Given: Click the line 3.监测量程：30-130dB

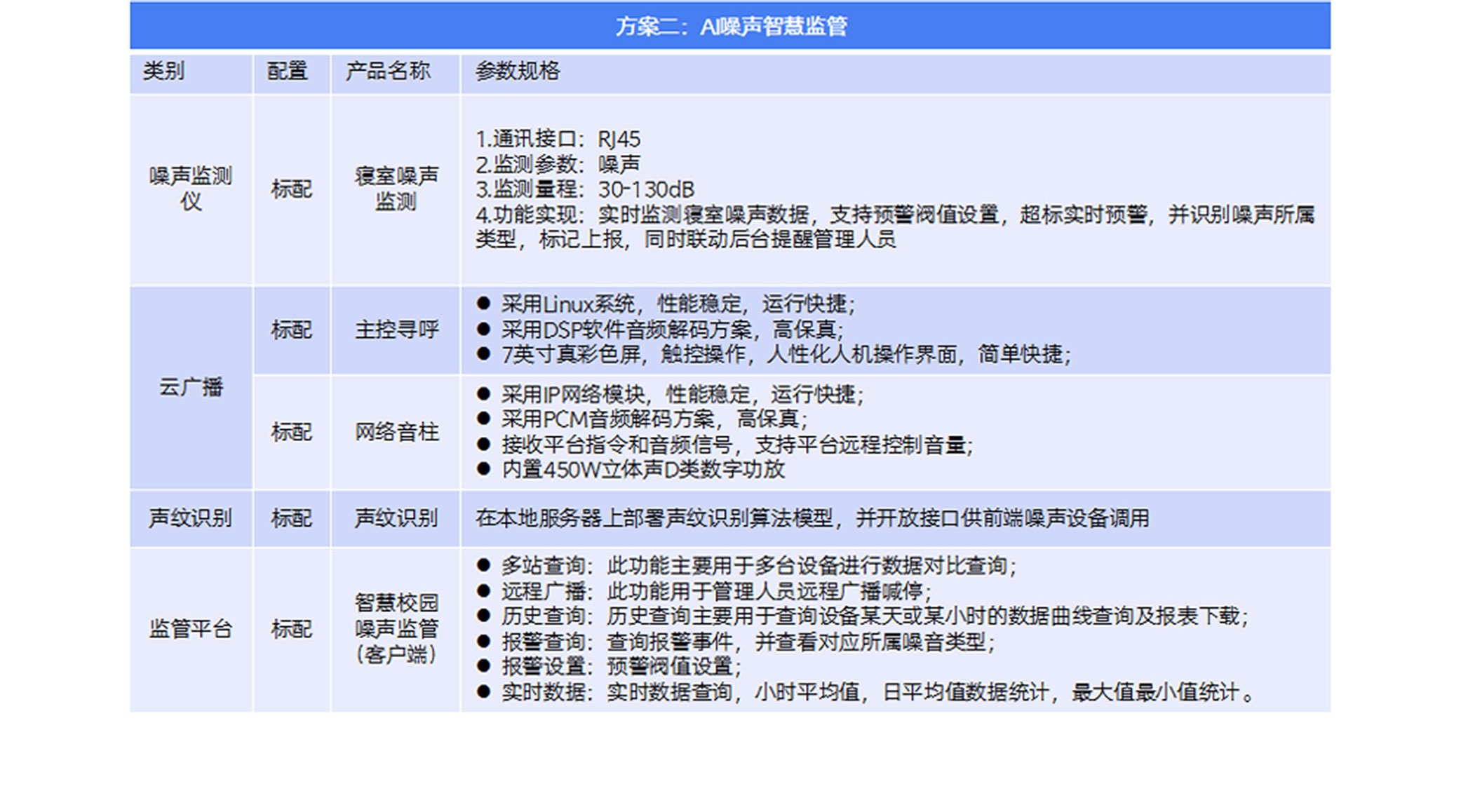Looking at the screenshot, I should click(584, 189).
